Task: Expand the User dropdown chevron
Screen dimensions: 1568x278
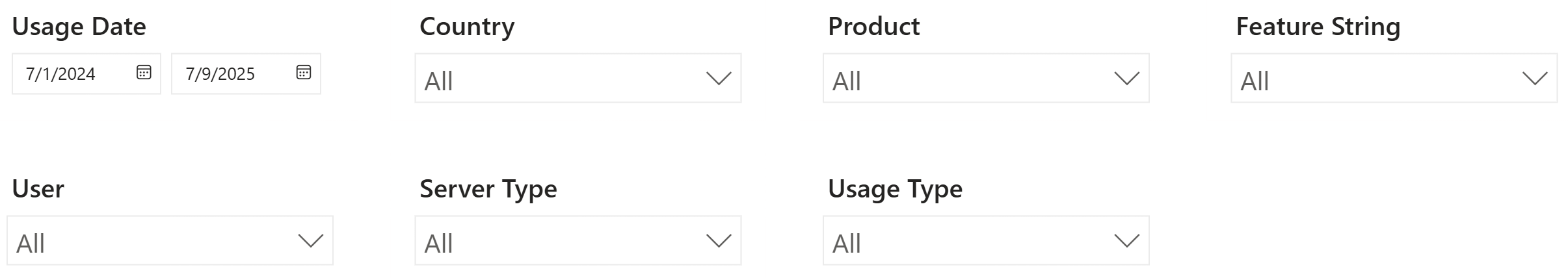Action: tap(310, 242)
